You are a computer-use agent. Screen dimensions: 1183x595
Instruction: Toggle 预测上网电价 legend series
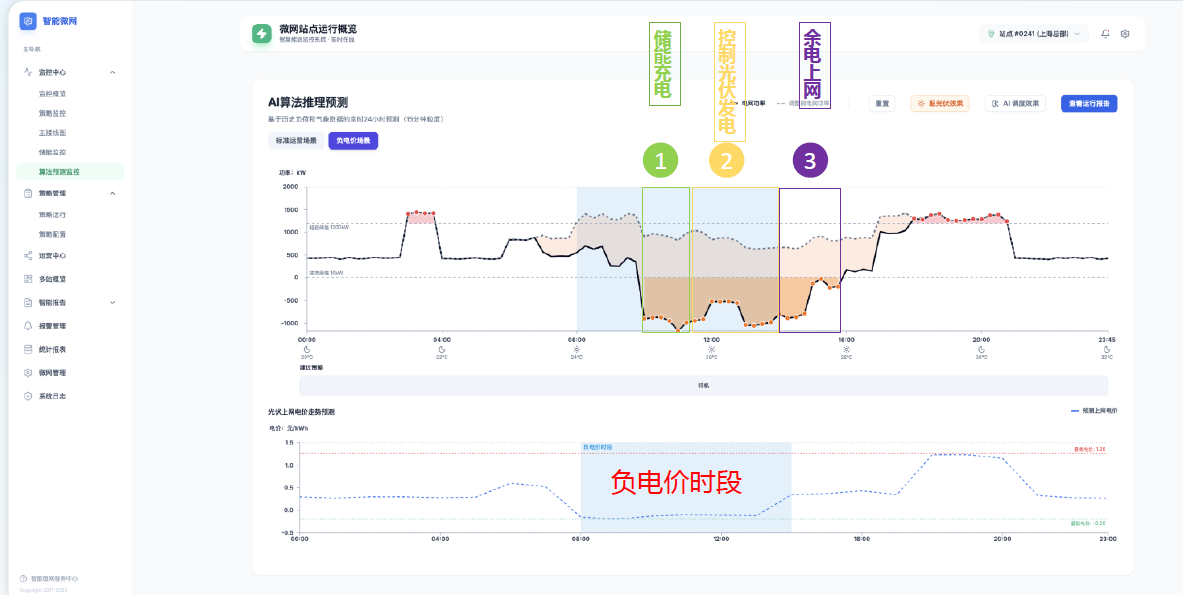pyautogui.click(x=1094, y=411)
